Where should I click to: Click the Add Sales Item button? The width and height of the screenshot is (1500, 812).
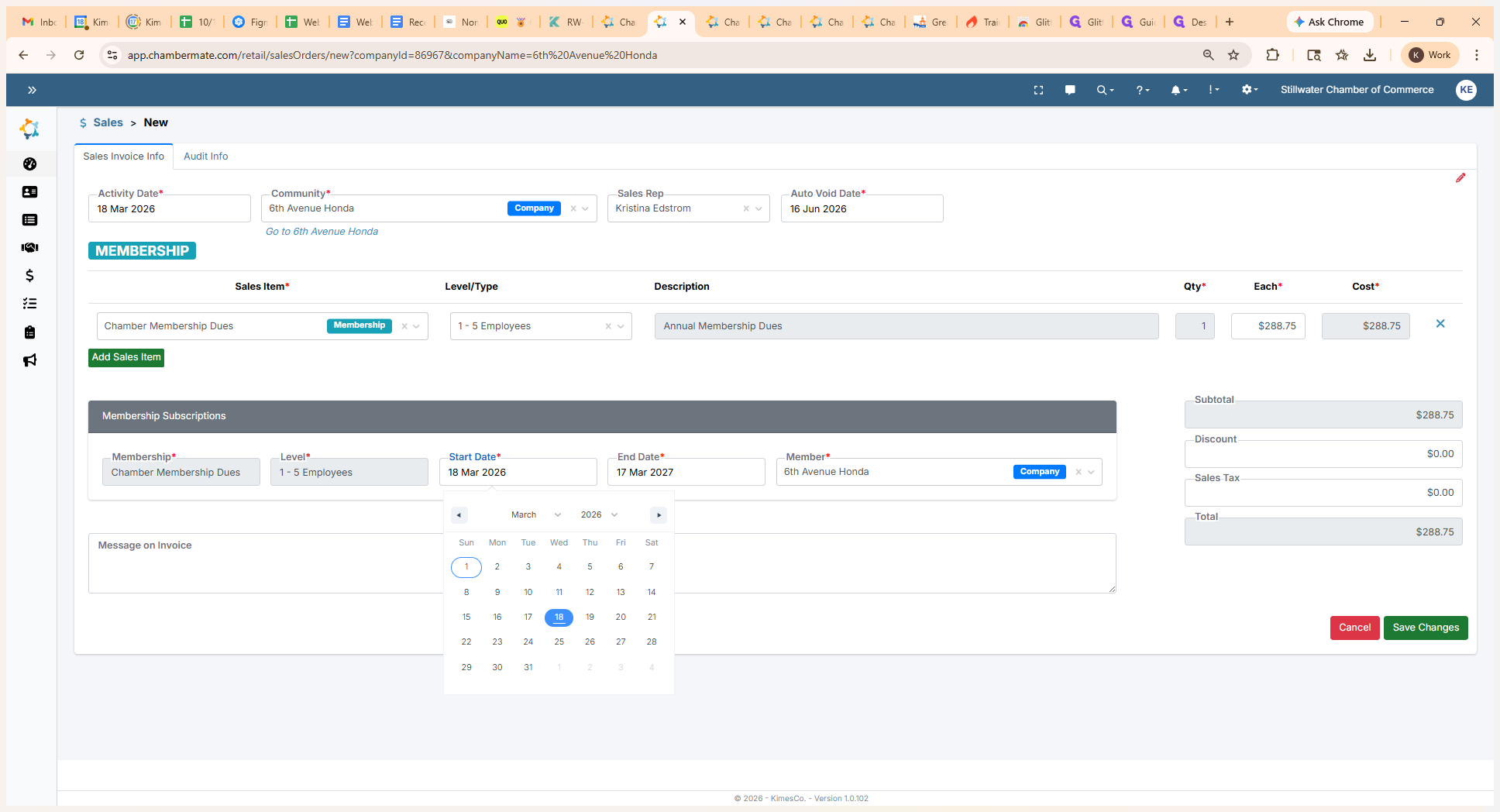click(126, 357)
